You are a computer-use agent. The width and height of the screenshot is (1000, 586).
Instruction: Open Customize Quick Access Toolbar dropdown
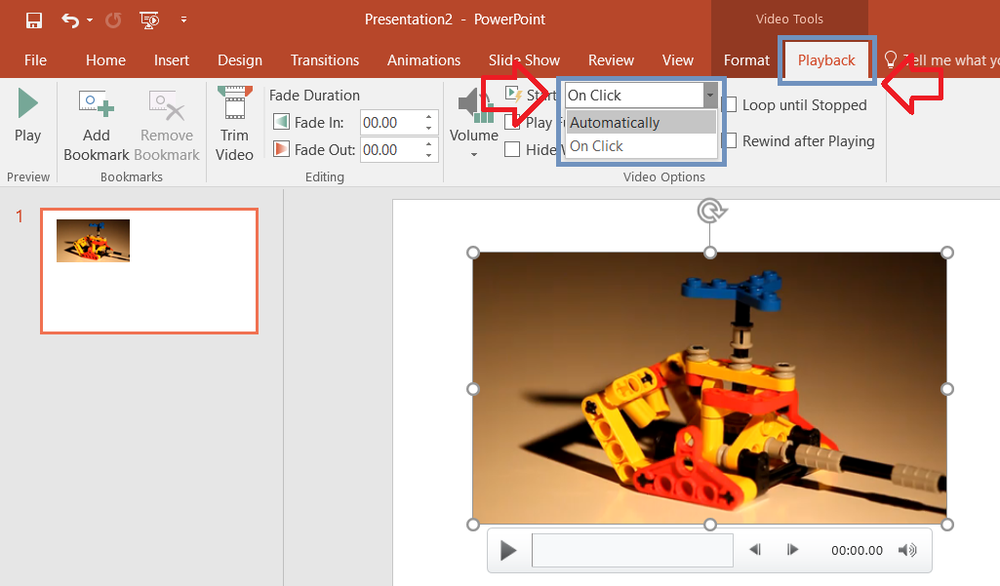coord(184,18)
